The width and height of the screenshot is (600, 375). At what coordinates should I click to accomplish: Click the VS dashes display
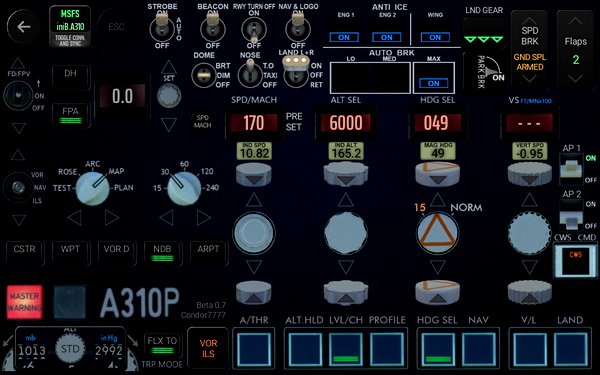coord(530,123)
